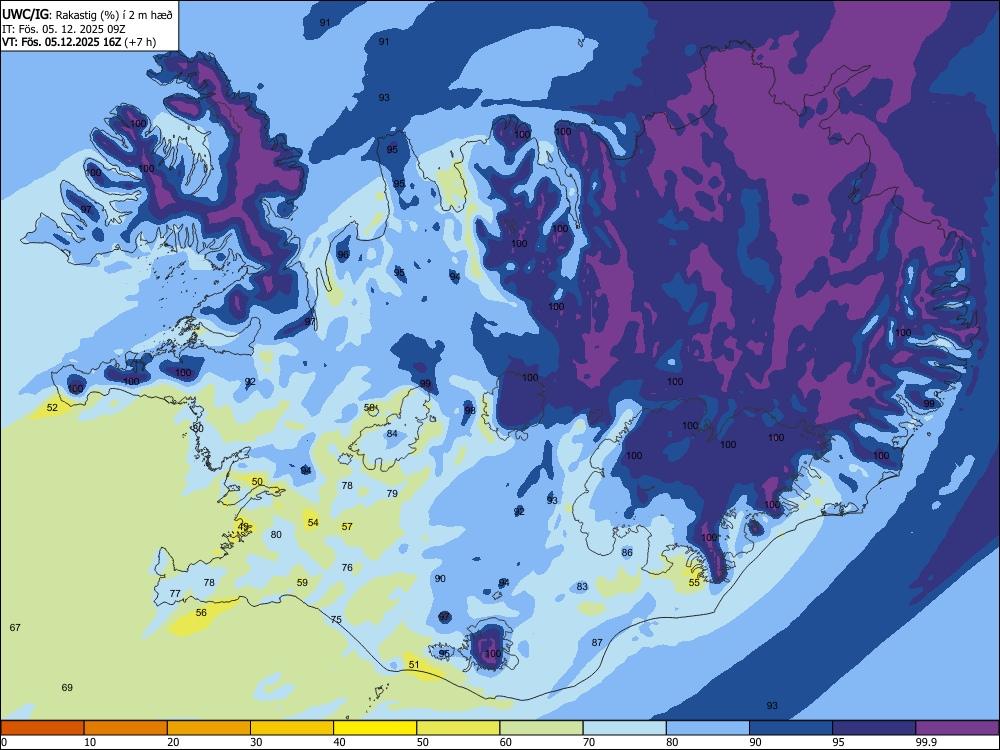Viewport: 1000px width, 750px height.
Task: Click the humidity value '59' on the map
Action: [x=302, y=582]
